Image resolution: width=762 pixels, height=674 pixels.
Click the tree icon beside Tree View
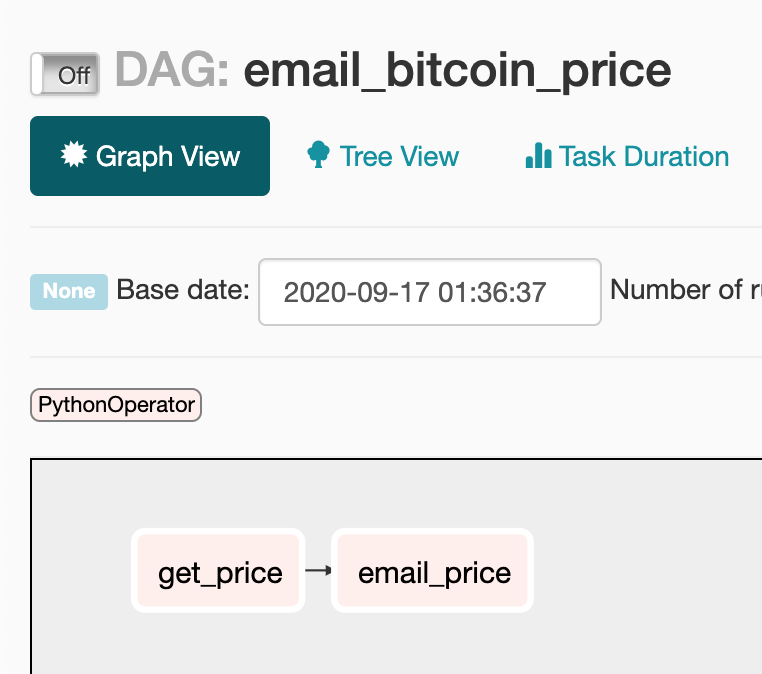318,155
